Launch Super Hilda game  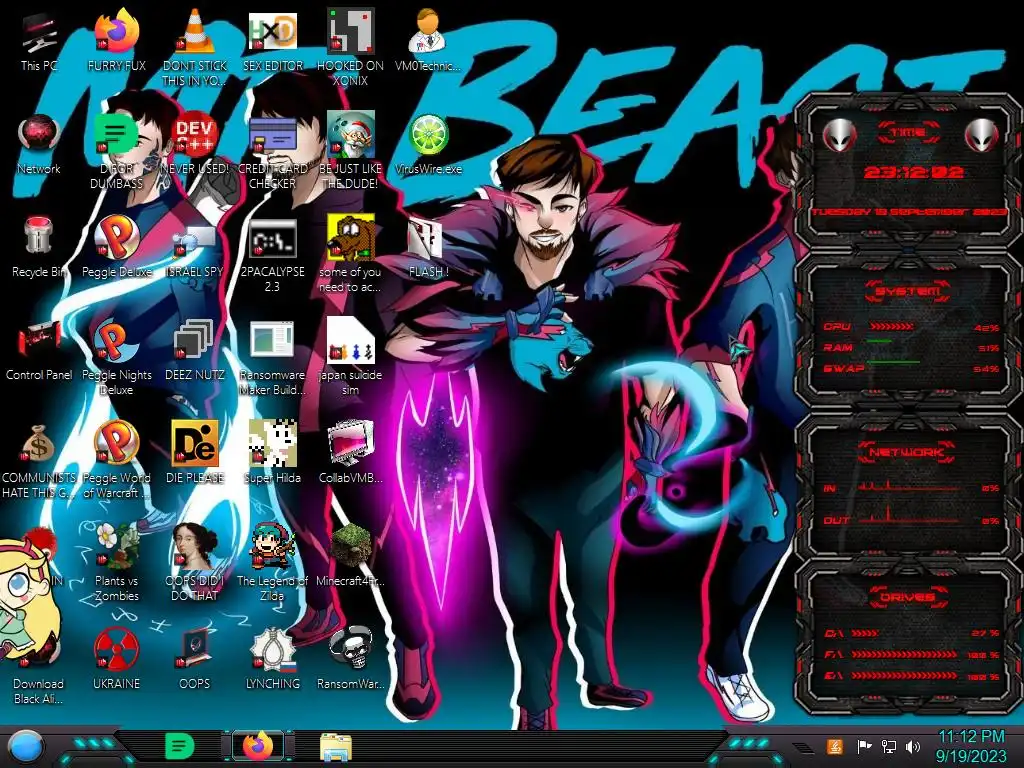[273, 443]
